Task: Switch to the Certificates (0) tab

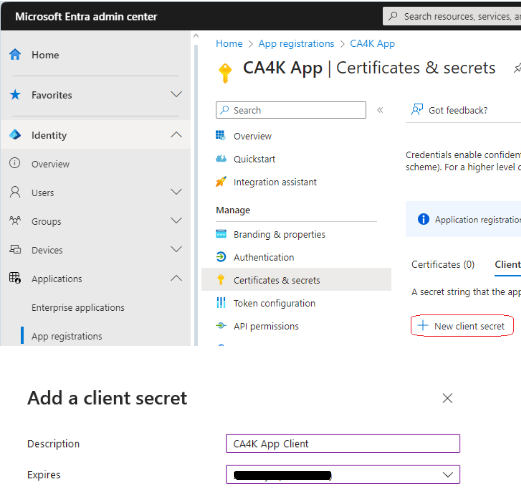Action: pos(443,265)
